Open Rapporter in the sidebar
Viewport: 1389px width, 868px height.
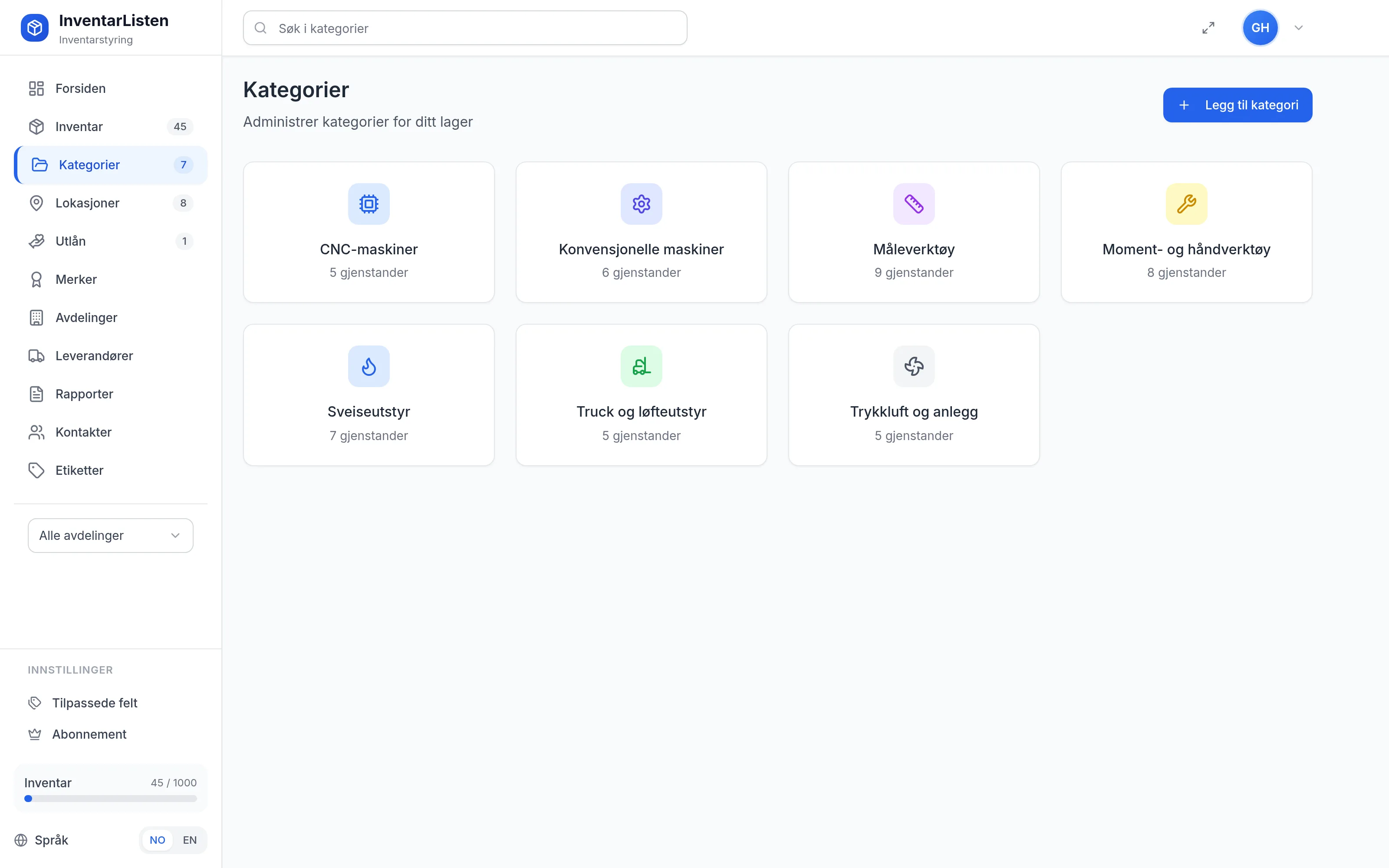tap(110, 394)
